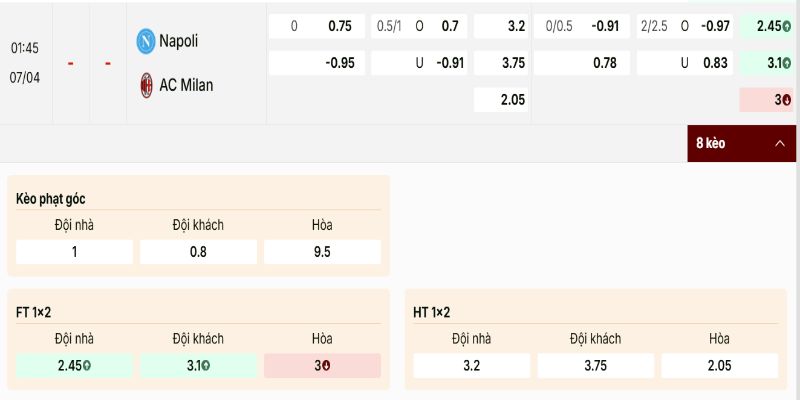800x400 pixels.
Task: Click the green up-arrow beside 3.10 in FT 1×2 panel
Action: point(206,366)
